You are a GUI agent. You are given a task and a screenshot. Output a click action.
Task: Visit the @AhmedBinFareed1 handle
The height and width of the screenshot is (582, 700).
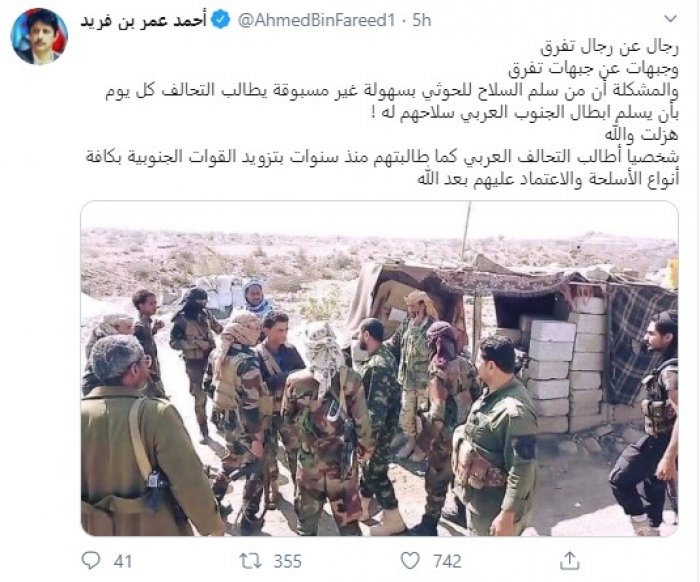coord(316,21)
